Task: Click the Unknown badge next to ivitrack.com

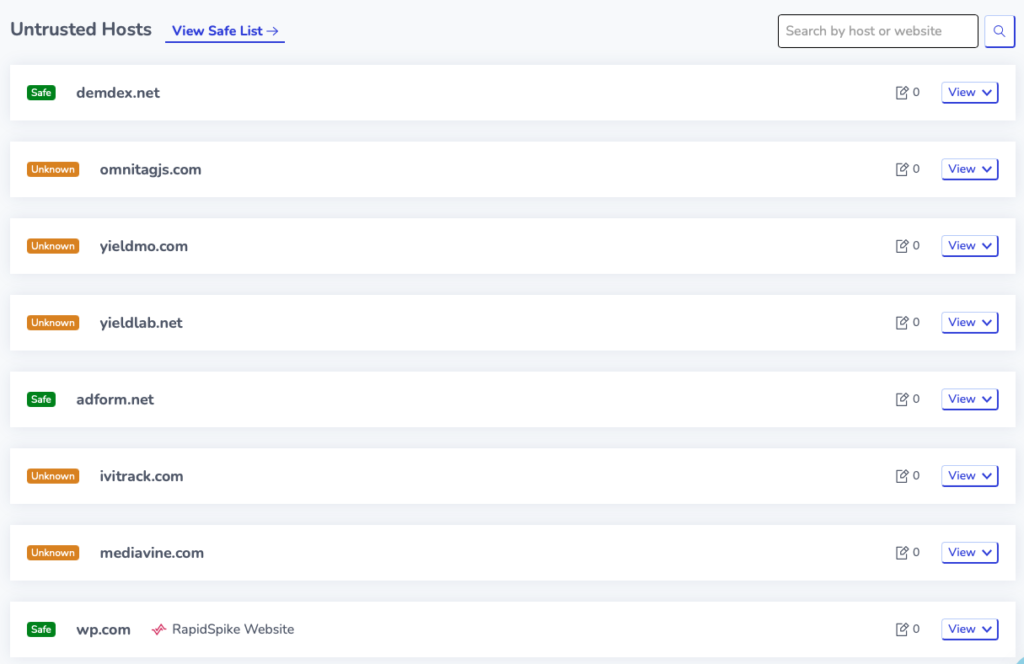Action: (53, 476)
